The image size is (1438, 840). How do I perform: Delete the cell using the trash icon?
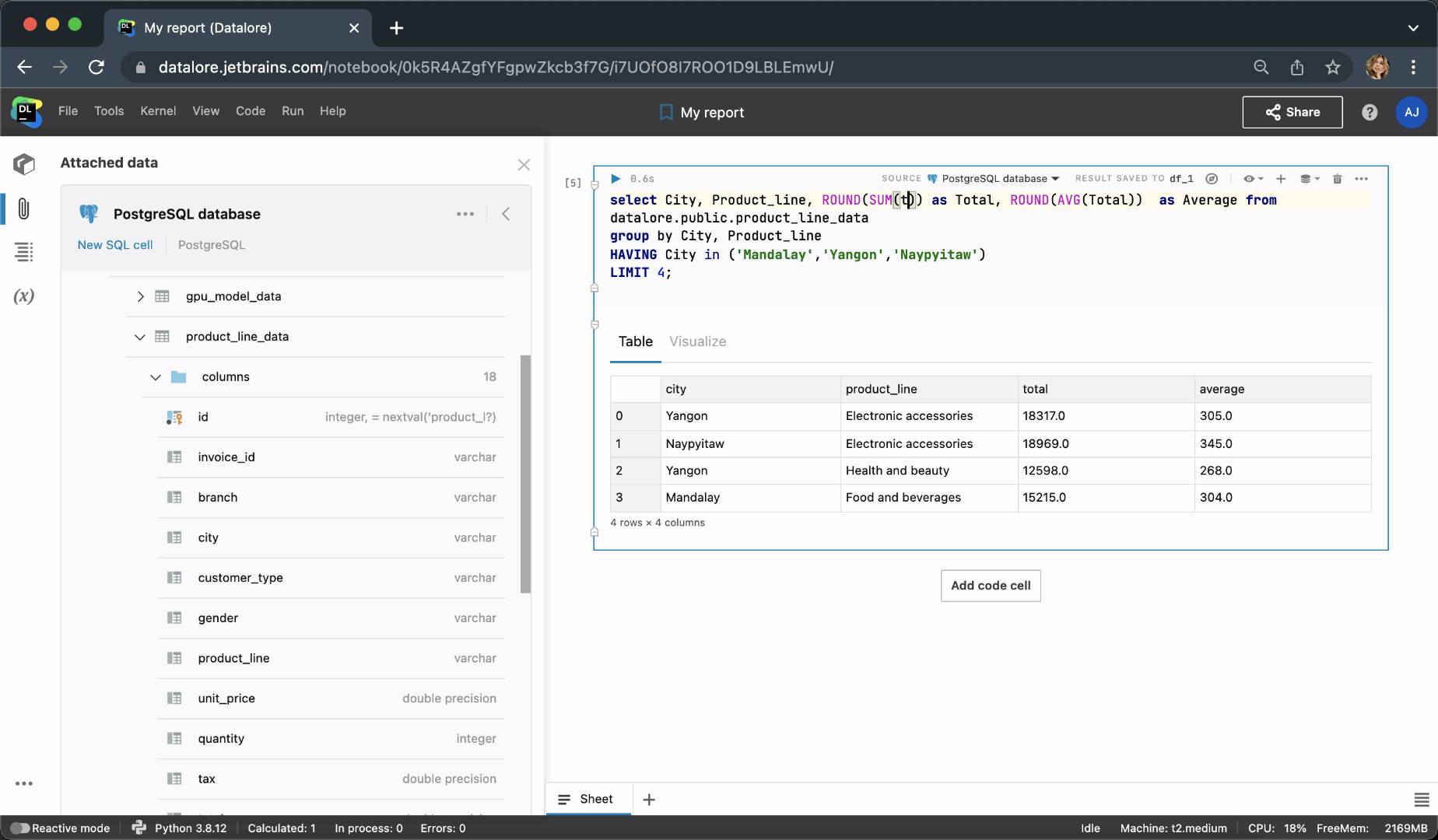click(1338, 178)
